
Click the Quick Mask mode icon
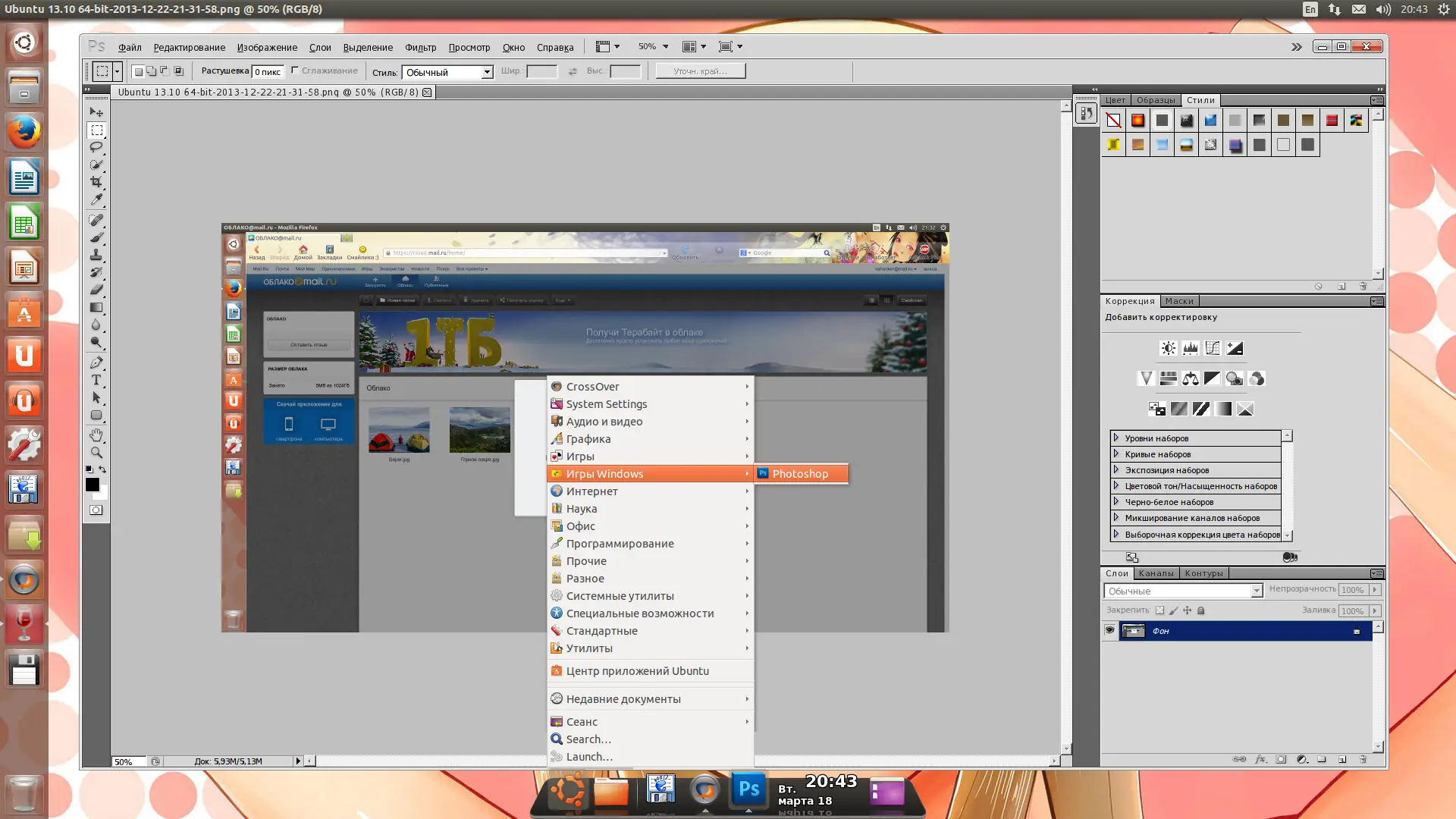[x=96, y=510]
